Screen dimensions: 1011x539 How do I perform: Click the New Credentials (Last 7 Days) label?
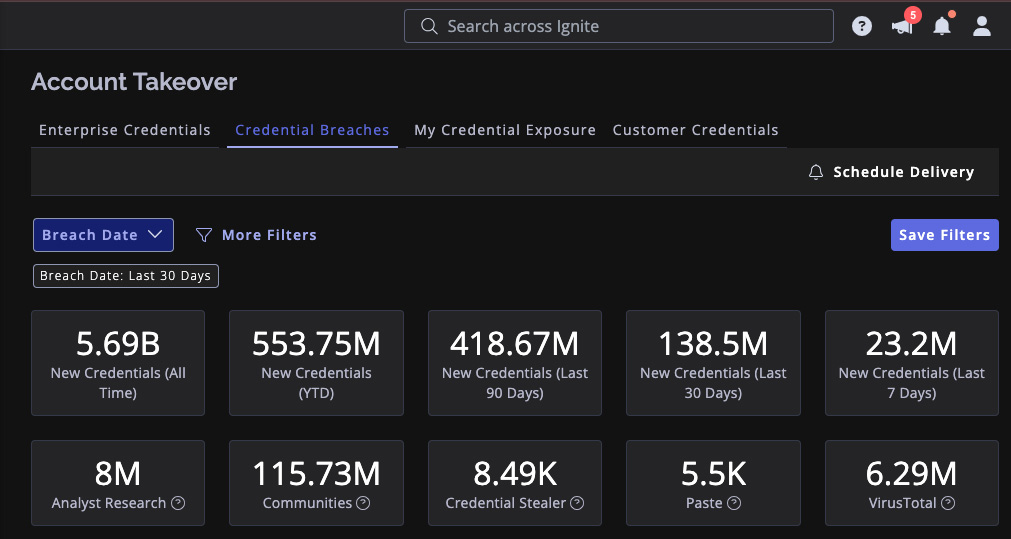[x=912, y=383]
